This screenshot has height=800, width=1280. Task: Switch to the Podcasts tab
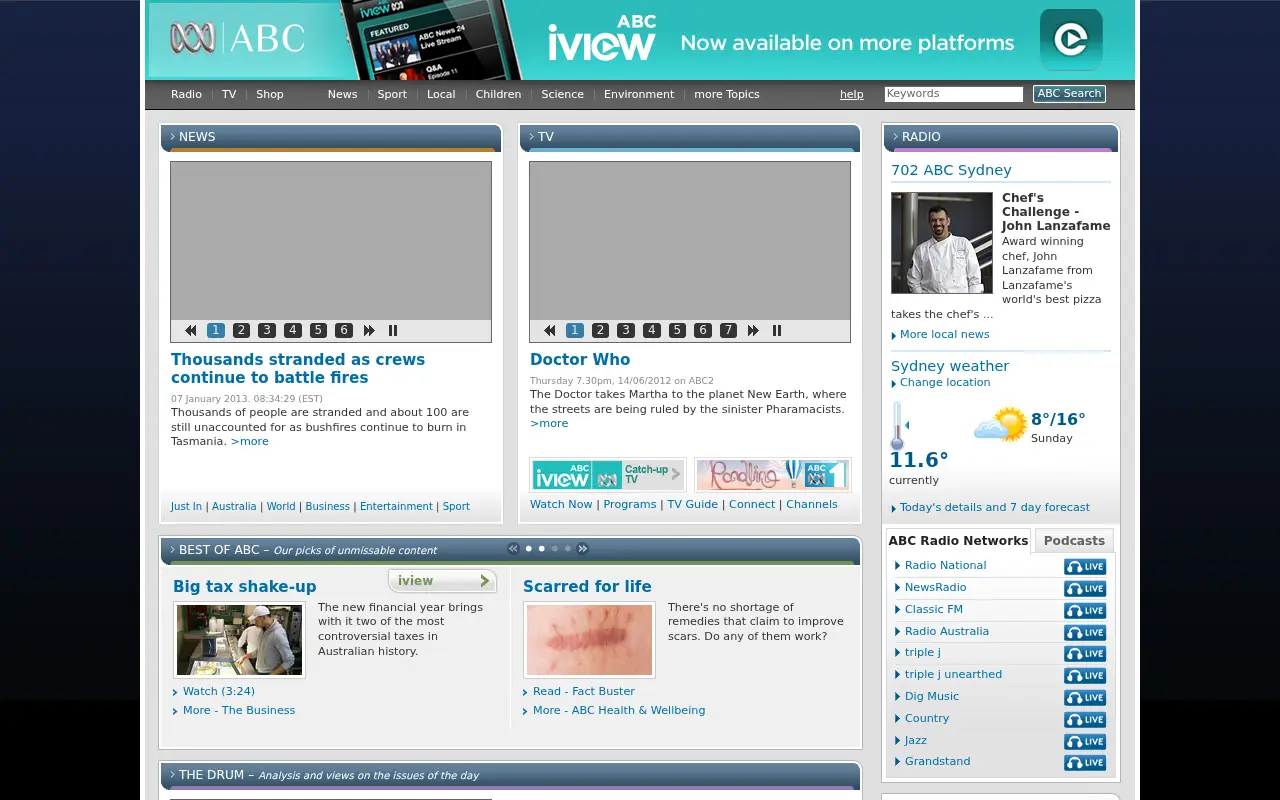(1074, 540)
